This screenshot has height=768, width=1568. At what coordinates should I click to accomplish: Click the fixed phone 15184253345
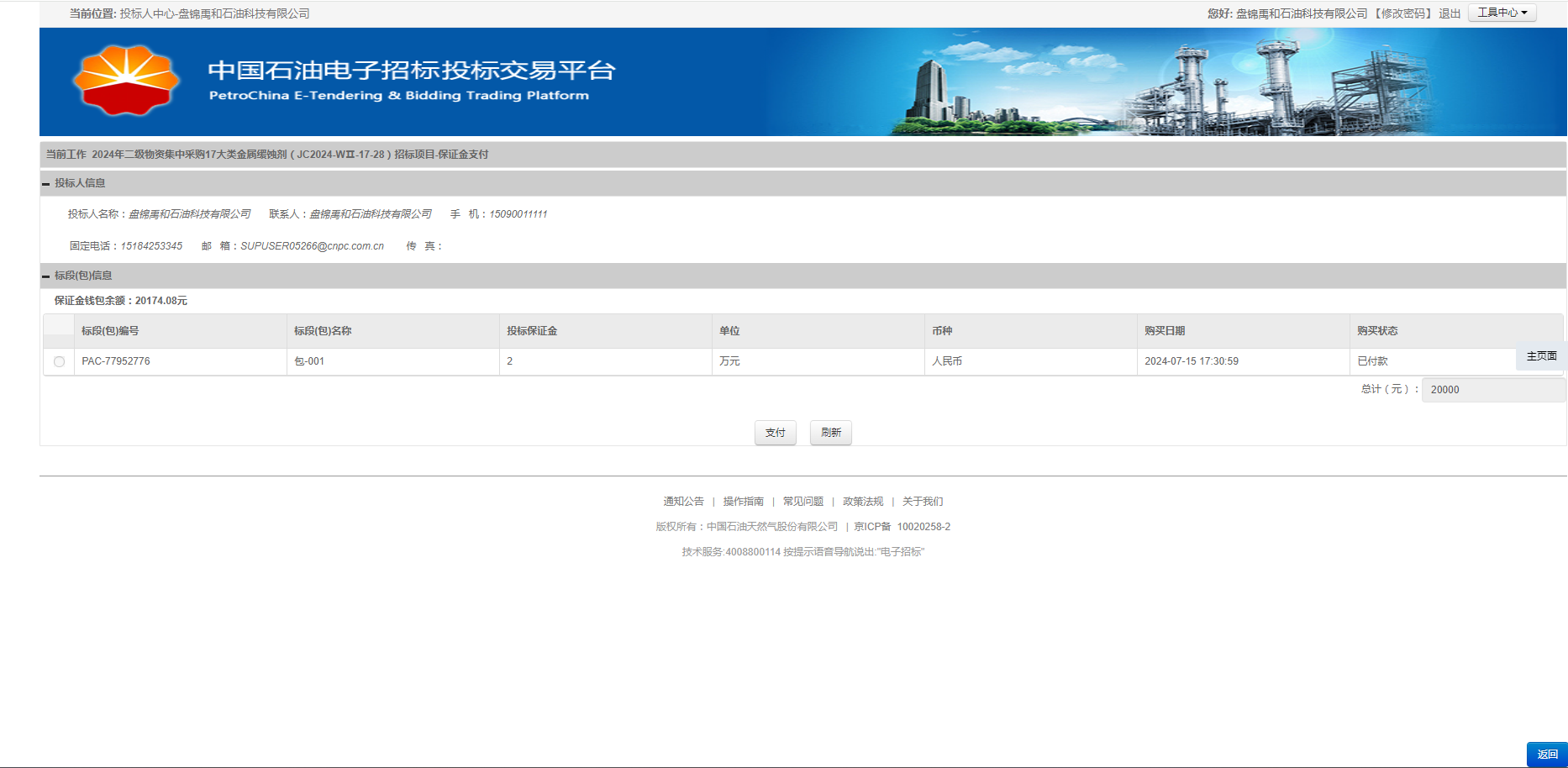tap(151, 246)
